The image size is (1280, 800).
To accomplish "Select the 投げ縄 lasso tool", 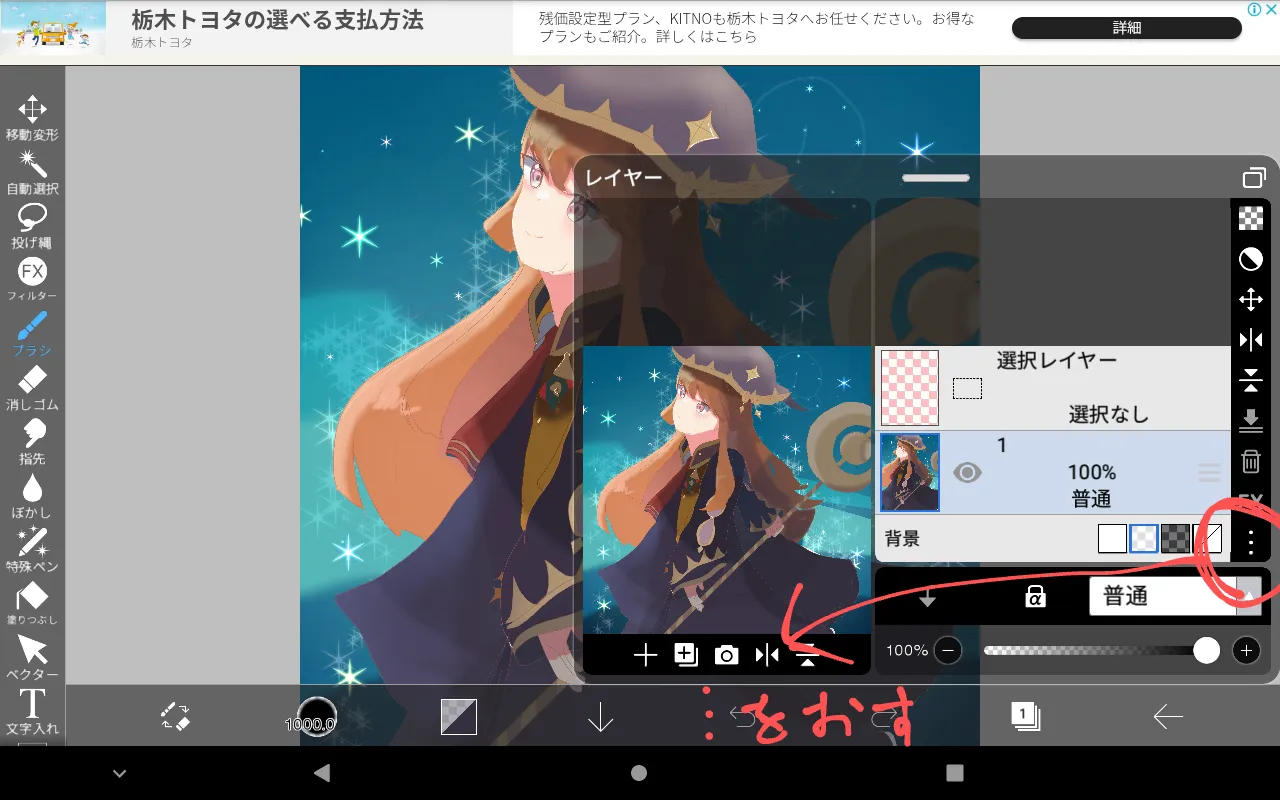I will point(32,225).
